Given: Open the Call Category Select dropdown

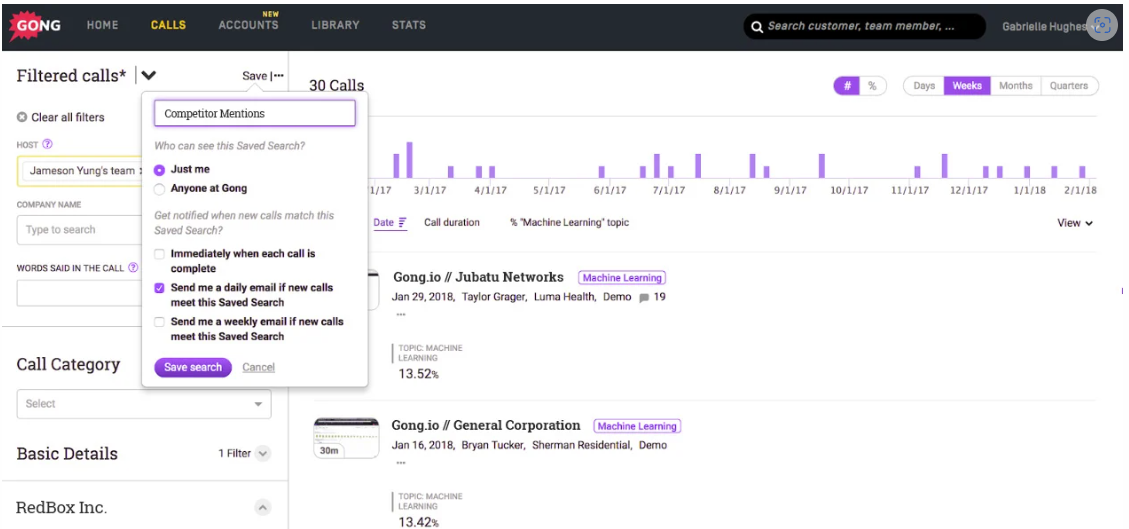Looking at the screenshot, I should click(x=144, y=404).
